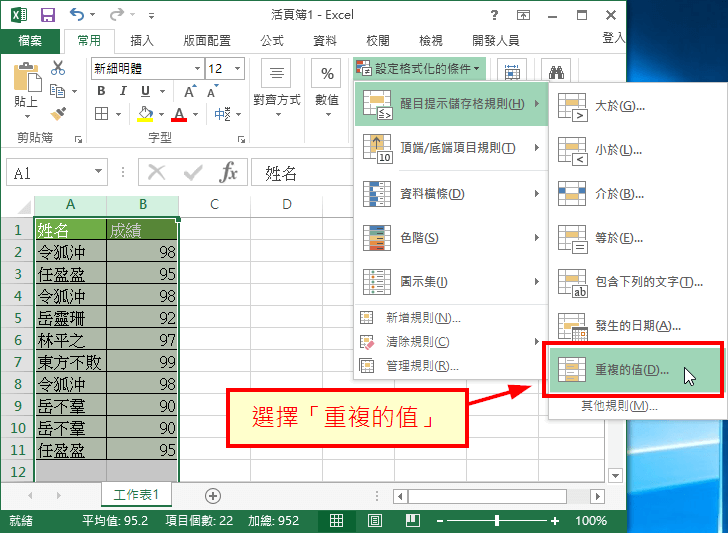Switch to the 資料 Data tab
728x533 pixels.
325,41
